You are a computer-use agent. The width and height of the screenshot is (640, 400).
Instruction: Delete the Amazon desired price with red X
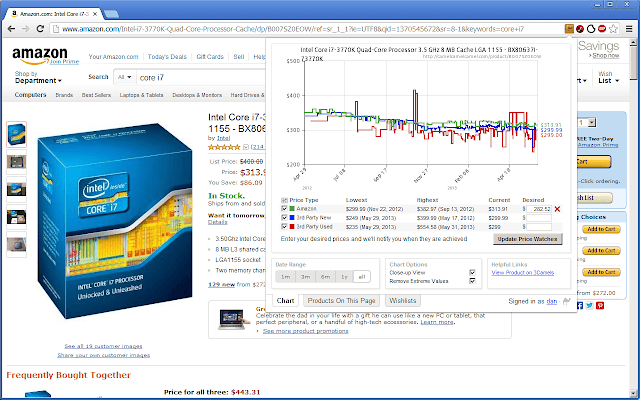coord(557,208)
